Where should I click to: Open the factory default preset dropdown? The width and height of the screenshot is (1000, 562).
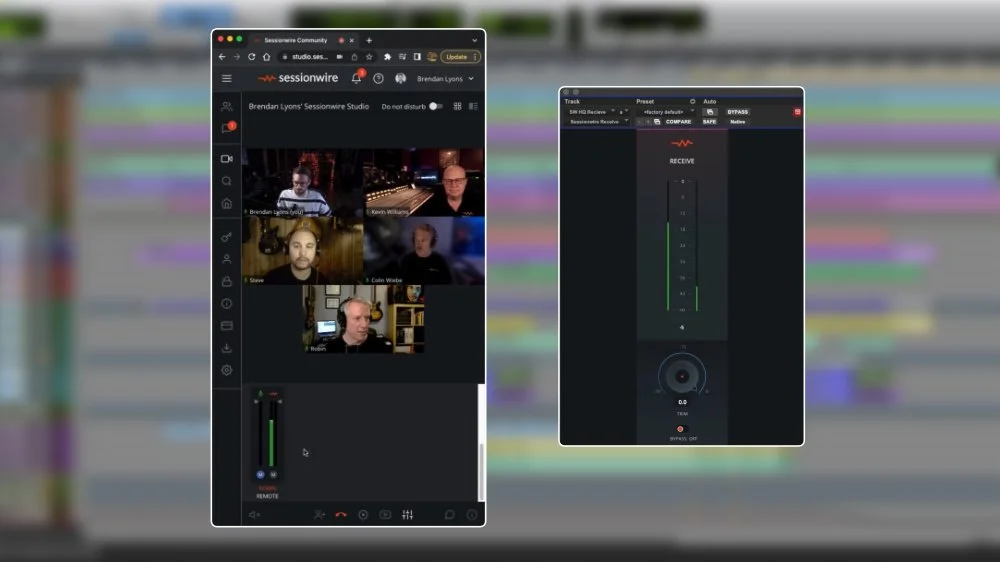click(x=666, y=112)
